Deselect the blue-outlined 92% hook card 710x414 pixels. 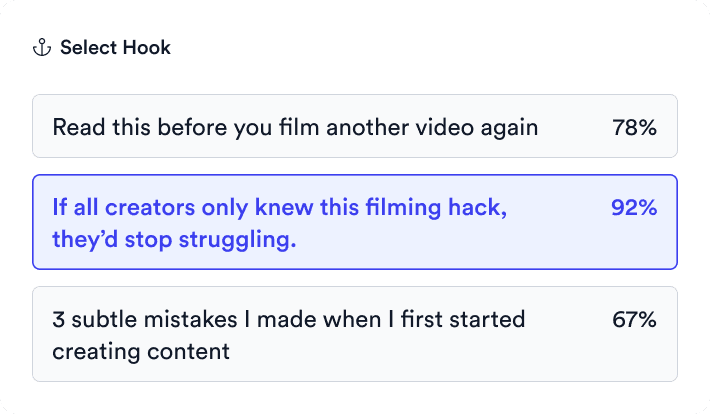click(355, 222)
